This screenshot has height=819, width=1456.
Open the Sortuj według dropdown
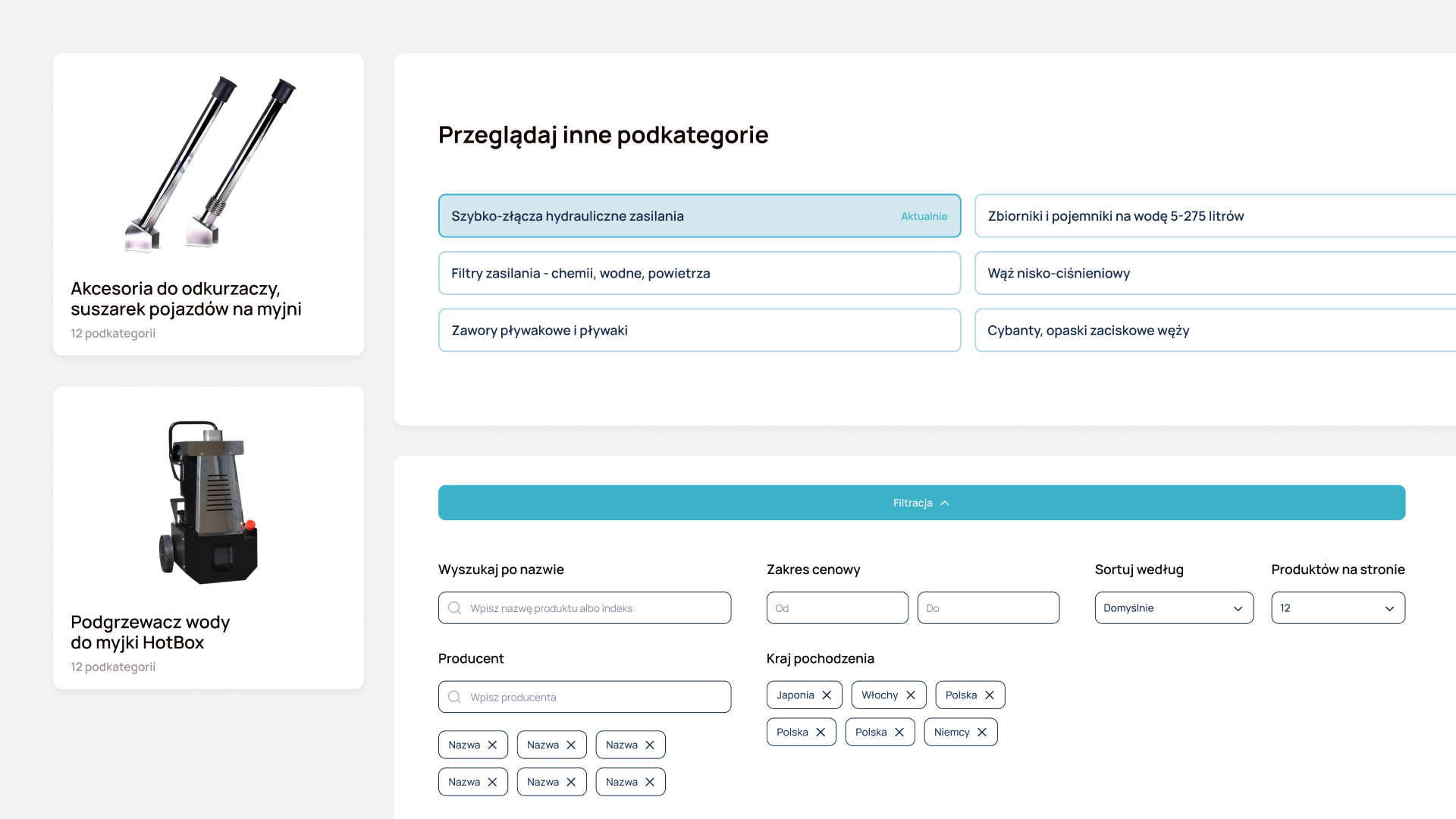[1174, 608]
